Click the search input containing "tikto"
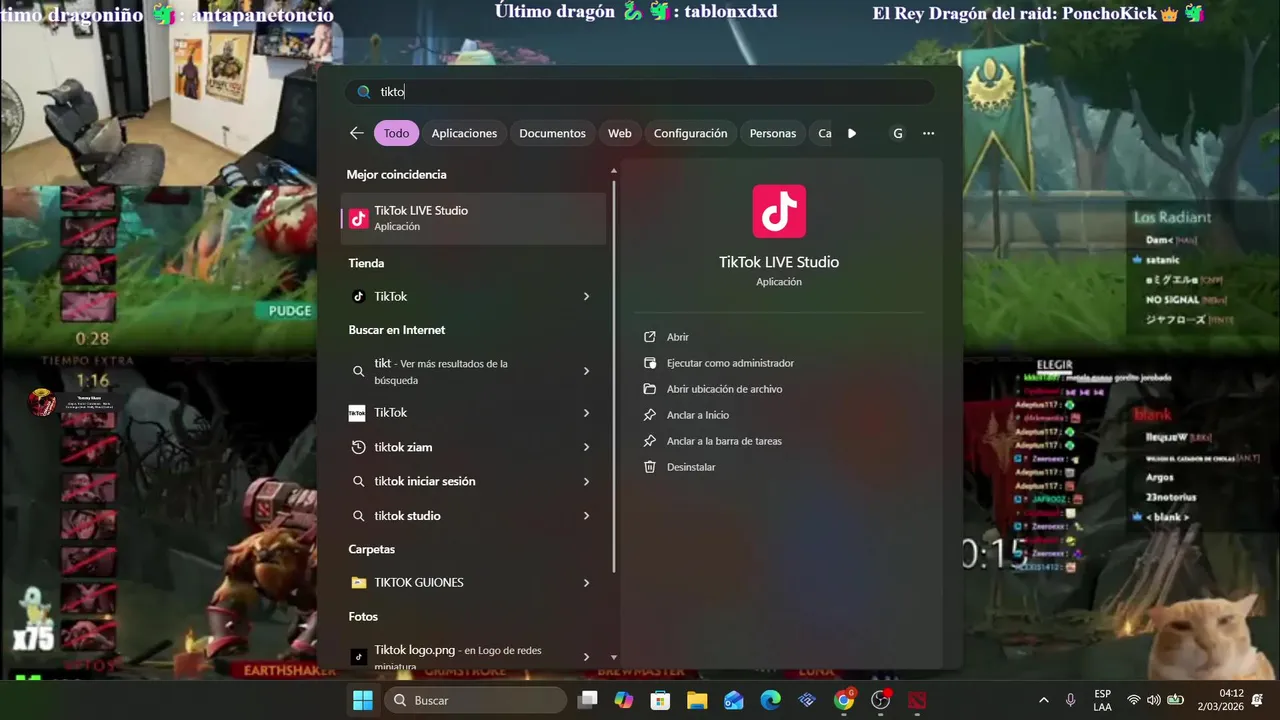 click(x=641, y=92)
